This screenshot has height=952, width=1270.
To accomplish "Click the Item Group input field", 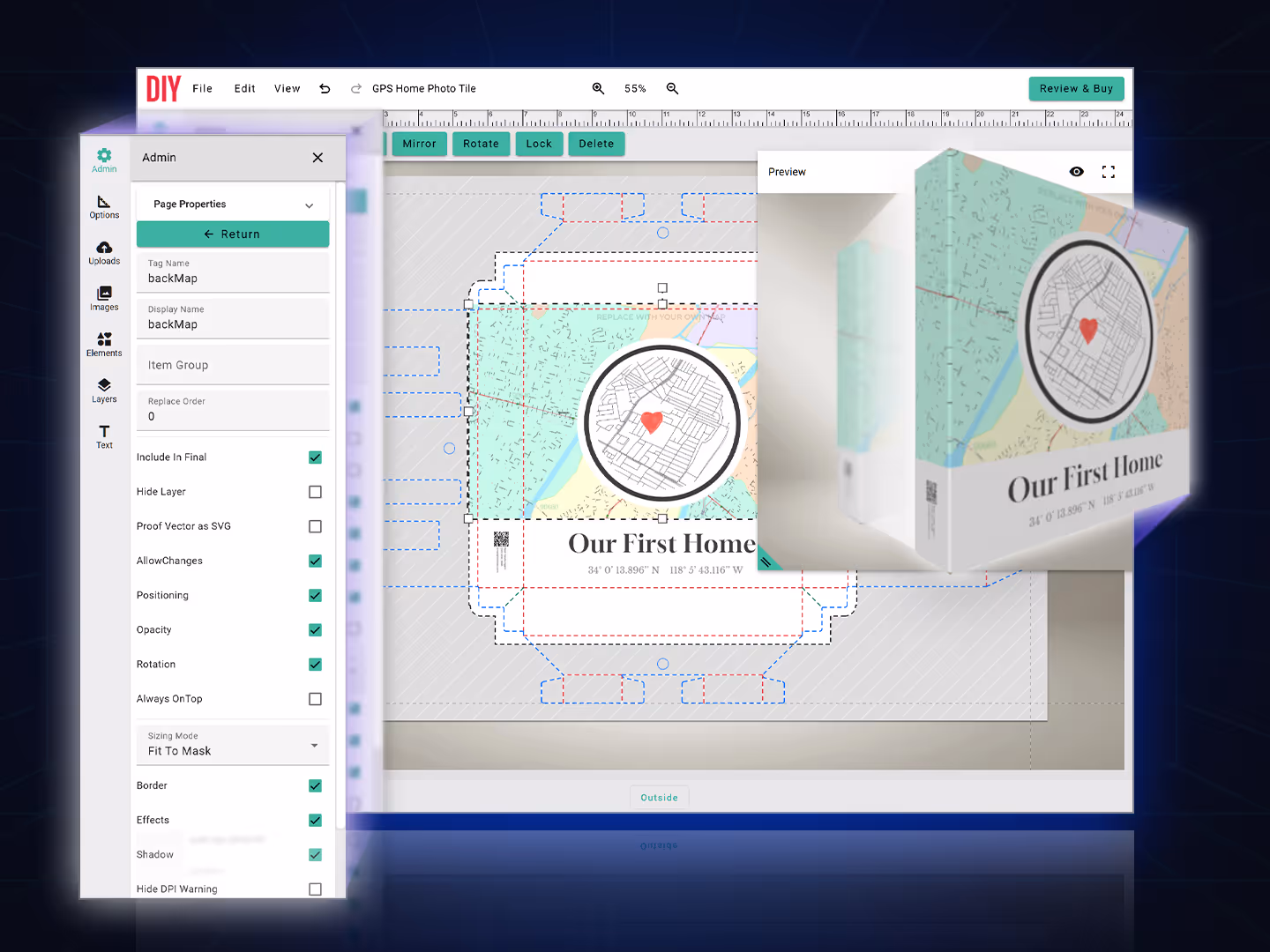I will (232, 364).
